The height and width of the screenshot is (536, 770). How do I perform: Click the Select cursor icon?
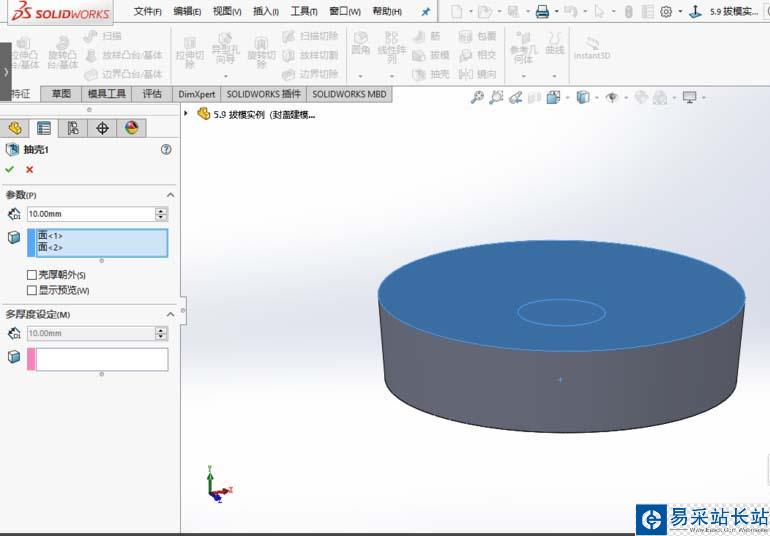599,11
